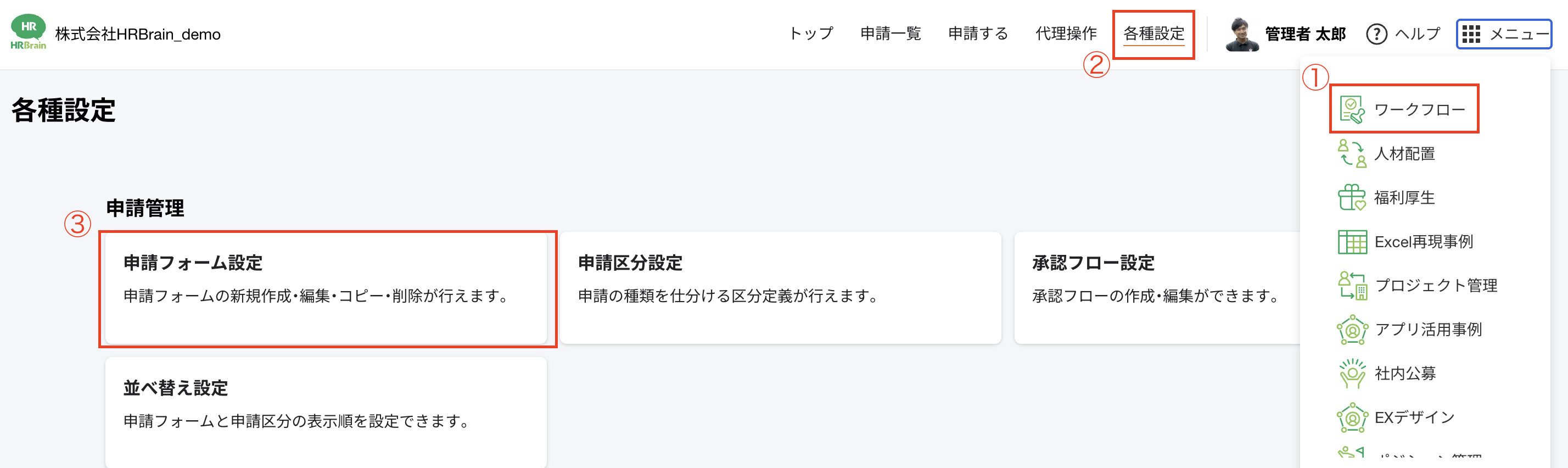This screenshot has width=1568, height=468.
Task: Select トップ in the navigation bar
Action: pyautogui.click(x=811, y=34)
